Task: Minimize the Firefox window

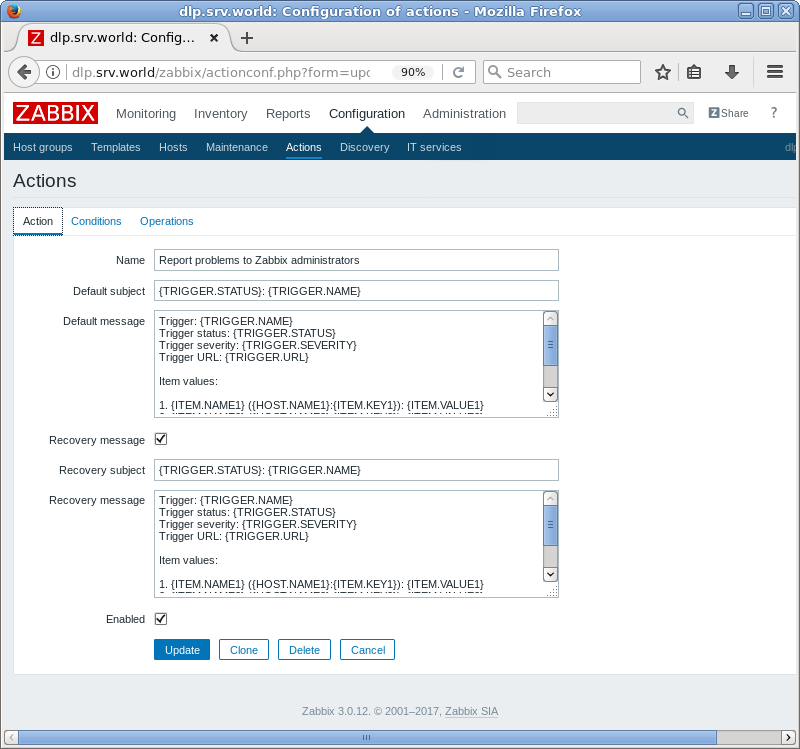Action: coord(746,11)
